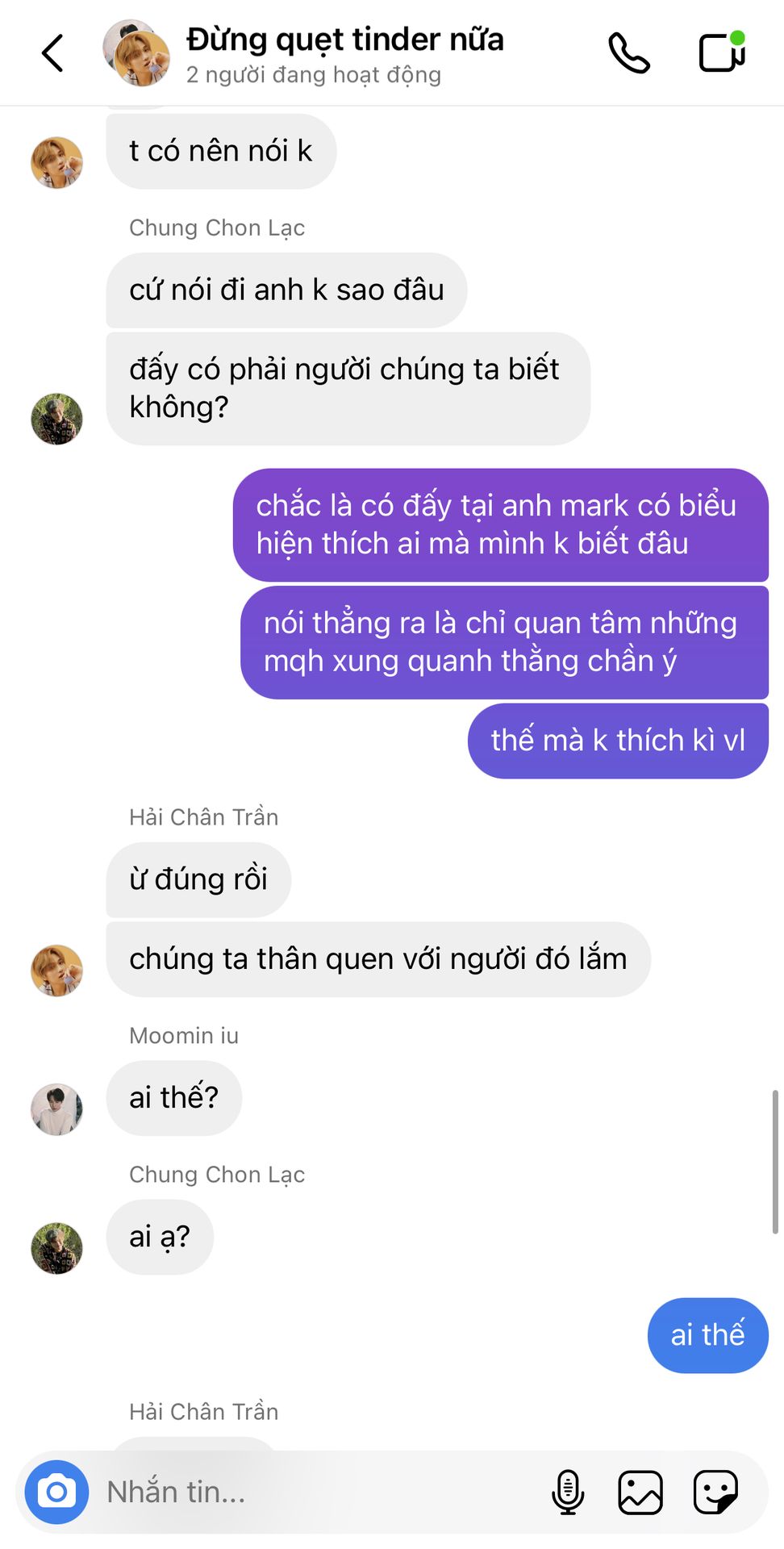Tap the avatar beside 't có nên nói k'

pyautogui.click(x=56, y=162)
